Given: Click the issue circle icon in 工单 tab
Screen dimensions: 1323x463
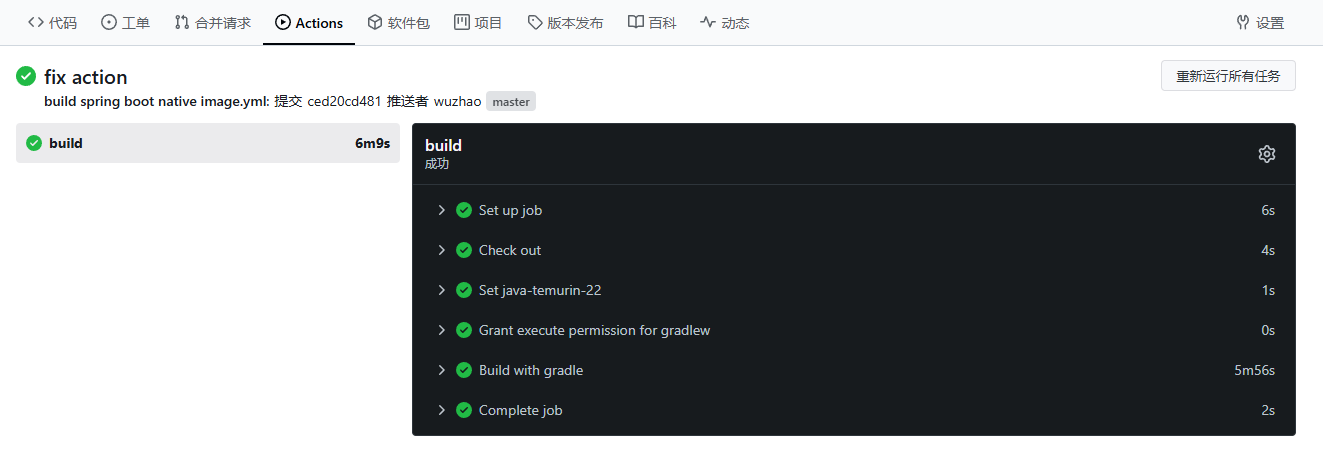Looking at the screenshot, I should pos(109,22).
